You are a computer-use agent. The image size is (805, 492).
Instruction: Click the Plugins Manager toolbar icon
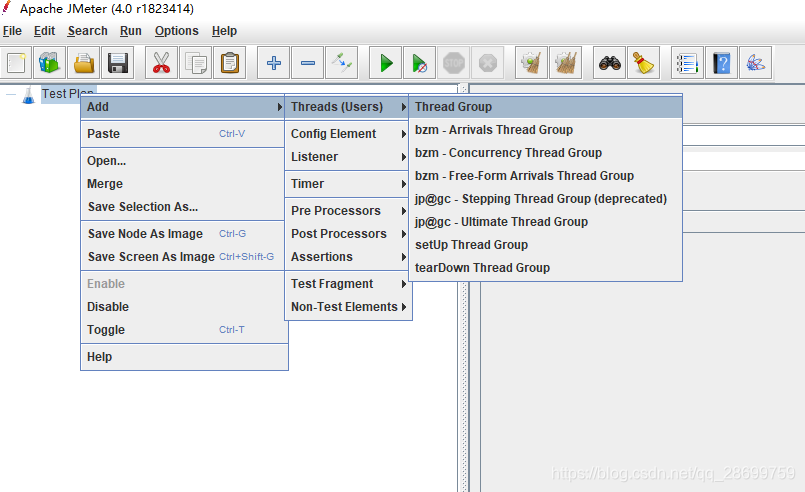755,63
